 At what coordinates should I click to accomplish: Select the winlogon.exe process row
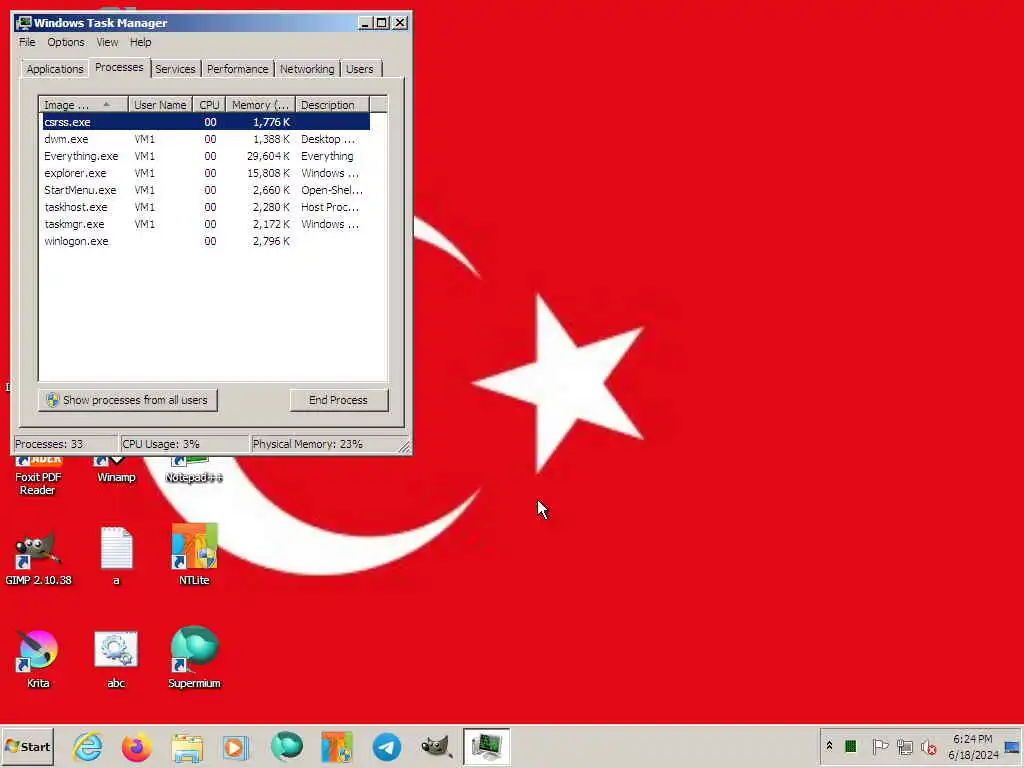point(206,241)
